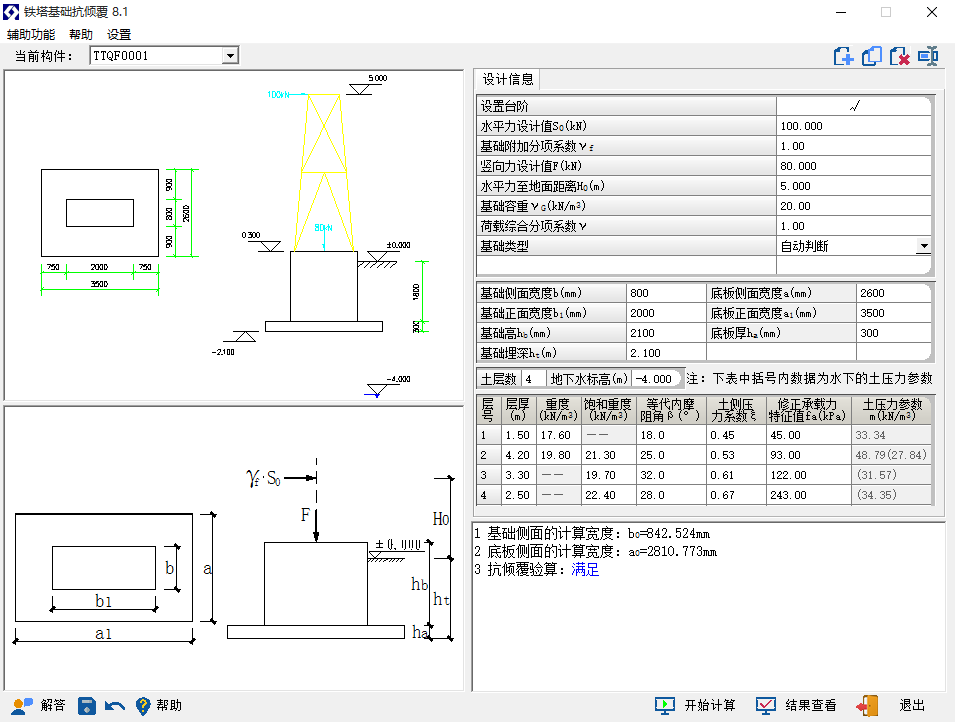Image resolution: width=955 pixels, height=722 pixels.
Task: Select layer 2 土侧压力系数 cell 0.53
Action: pyautogui.click(x=736, y=455)
